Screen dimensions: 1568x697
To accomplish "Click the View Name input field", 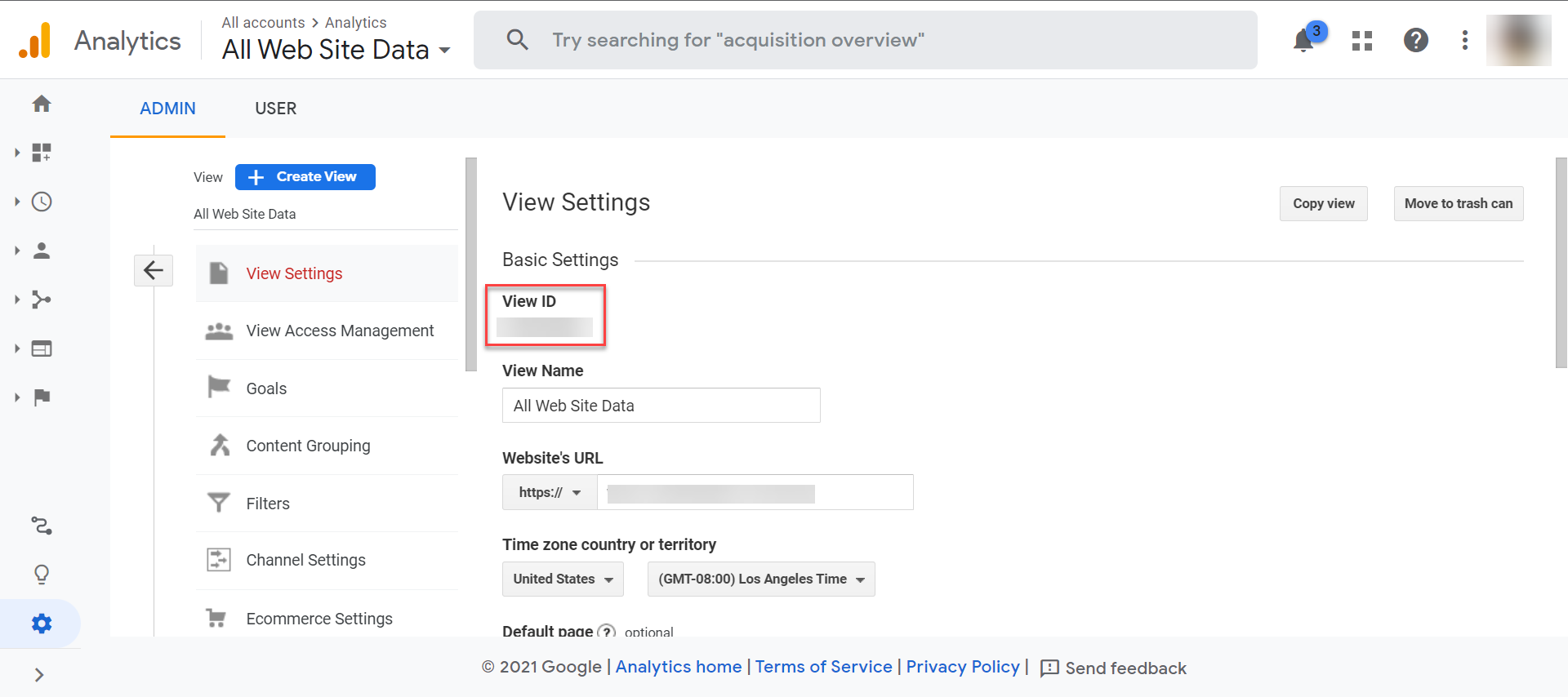I will coord(661,406).
